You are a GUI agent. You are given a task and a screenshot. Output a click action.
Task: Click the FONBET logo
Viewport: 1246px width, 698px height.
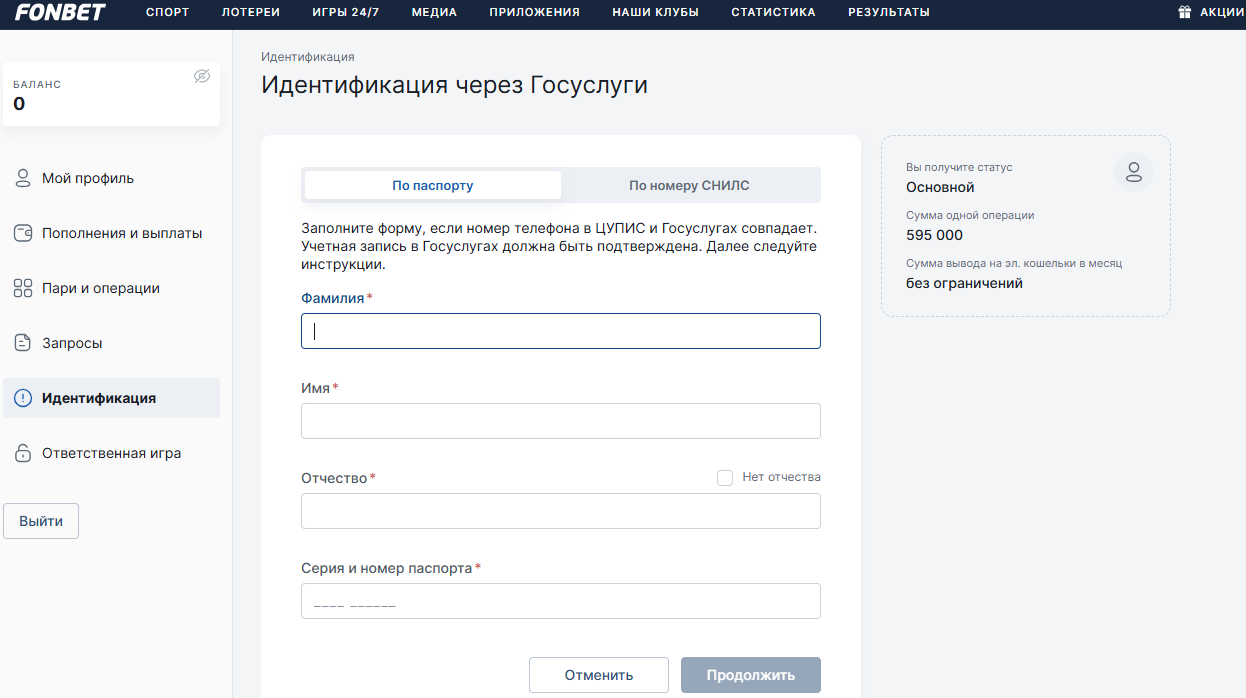pos(60,12)
